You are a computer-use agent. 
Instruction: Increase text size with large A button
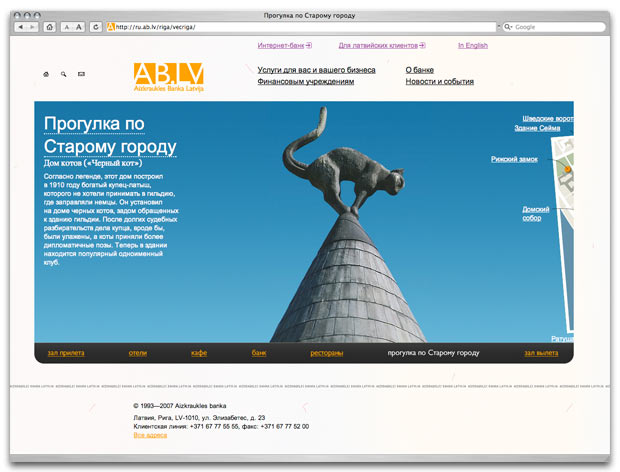[x=79, y=27]
